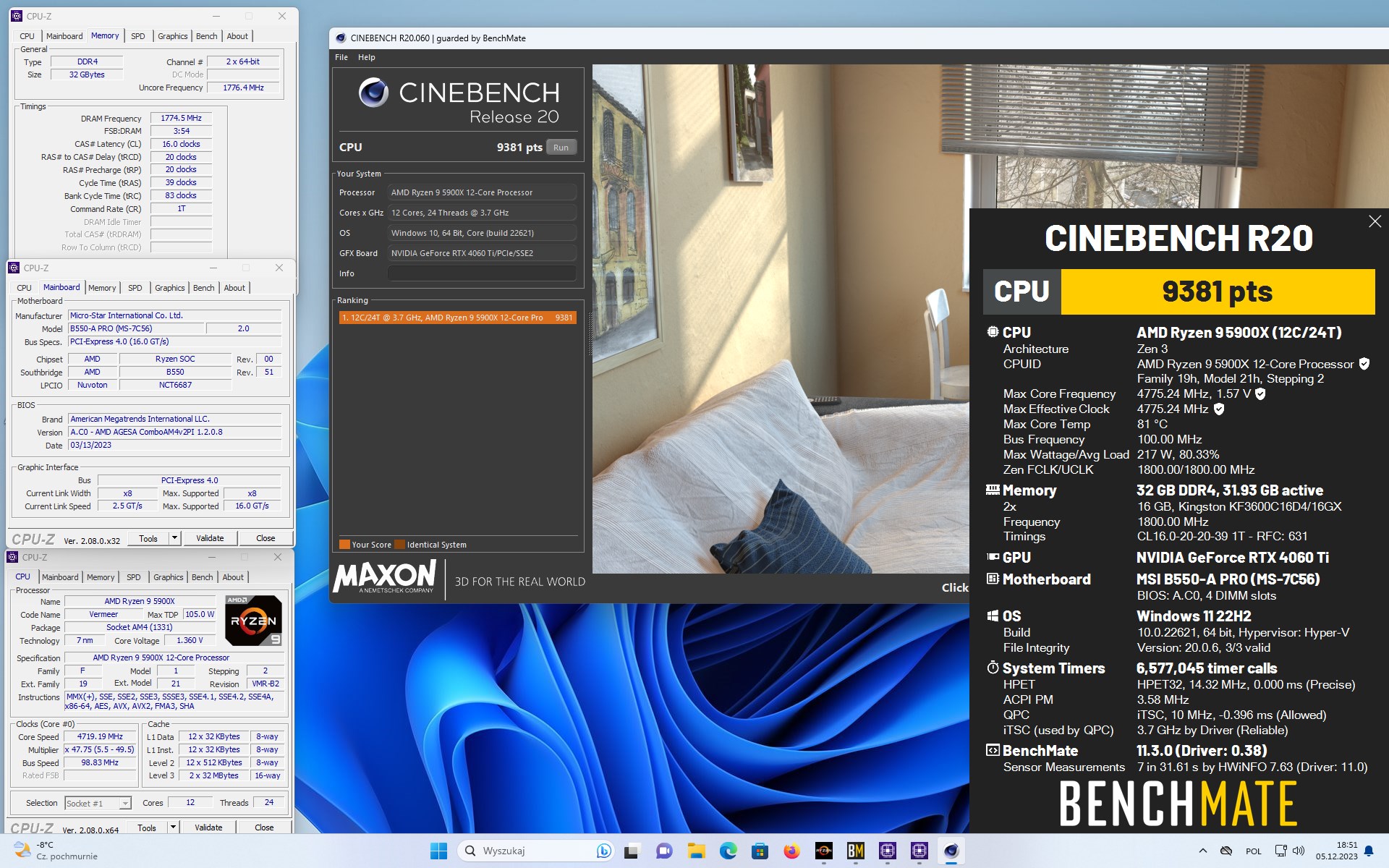Click the empty Info field in Cinebench

click(x=482, y=273)
